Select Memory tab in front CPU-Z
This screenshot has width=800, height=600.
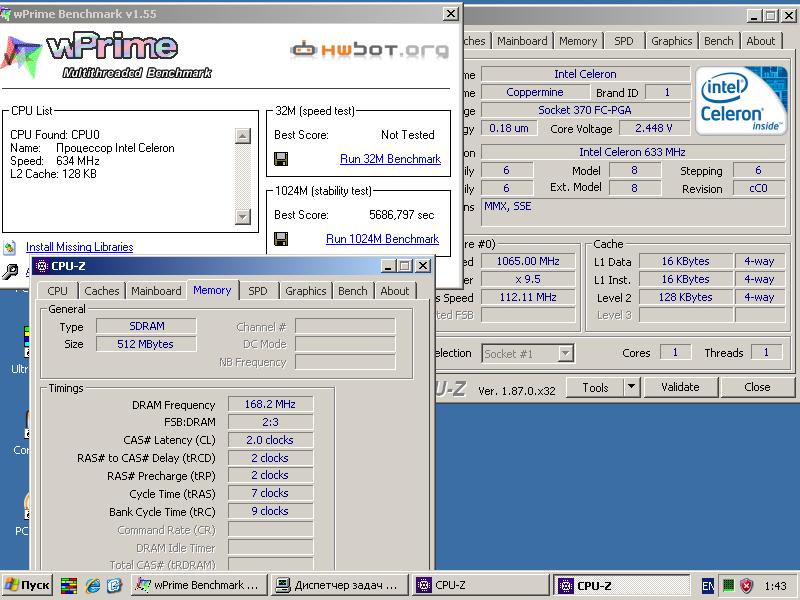212,290
